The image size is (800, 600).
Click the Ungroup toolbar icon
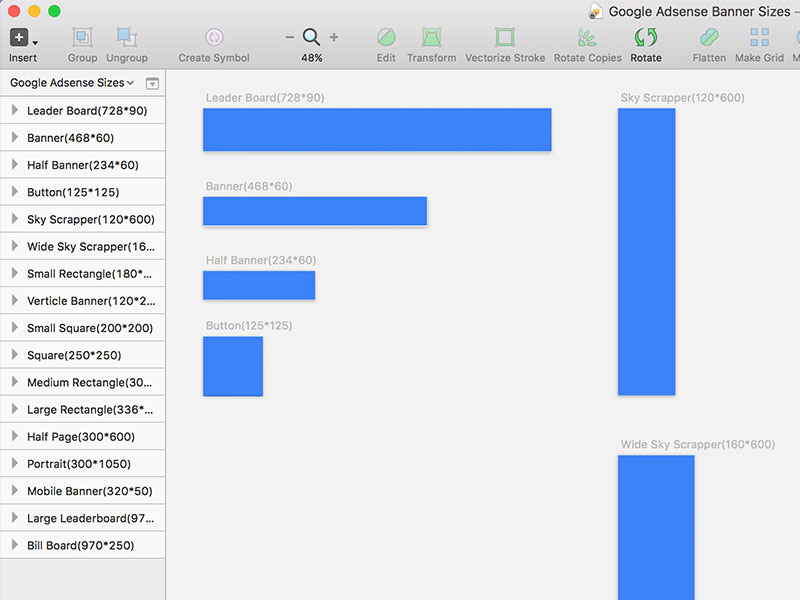[x=126, y=38]
